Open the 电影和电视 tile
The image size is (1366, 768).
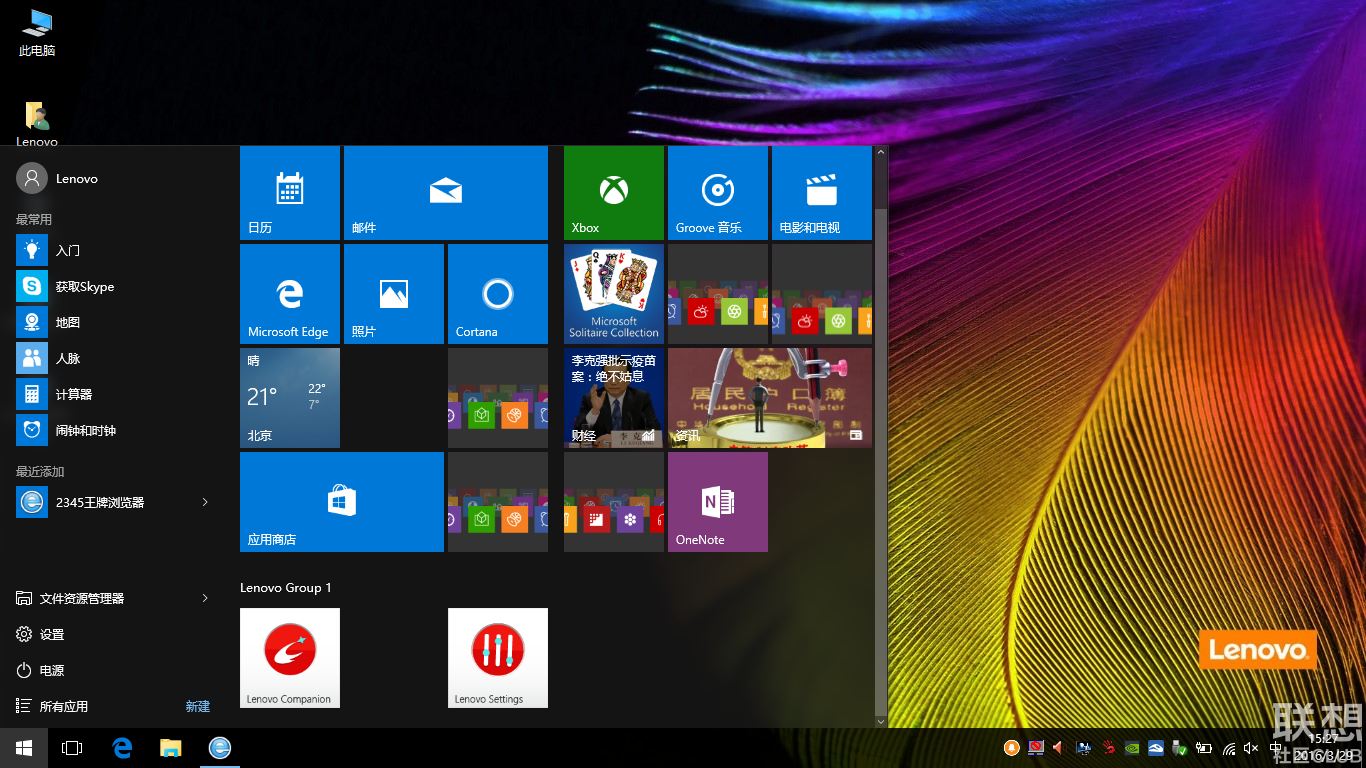tap(822, 192)
